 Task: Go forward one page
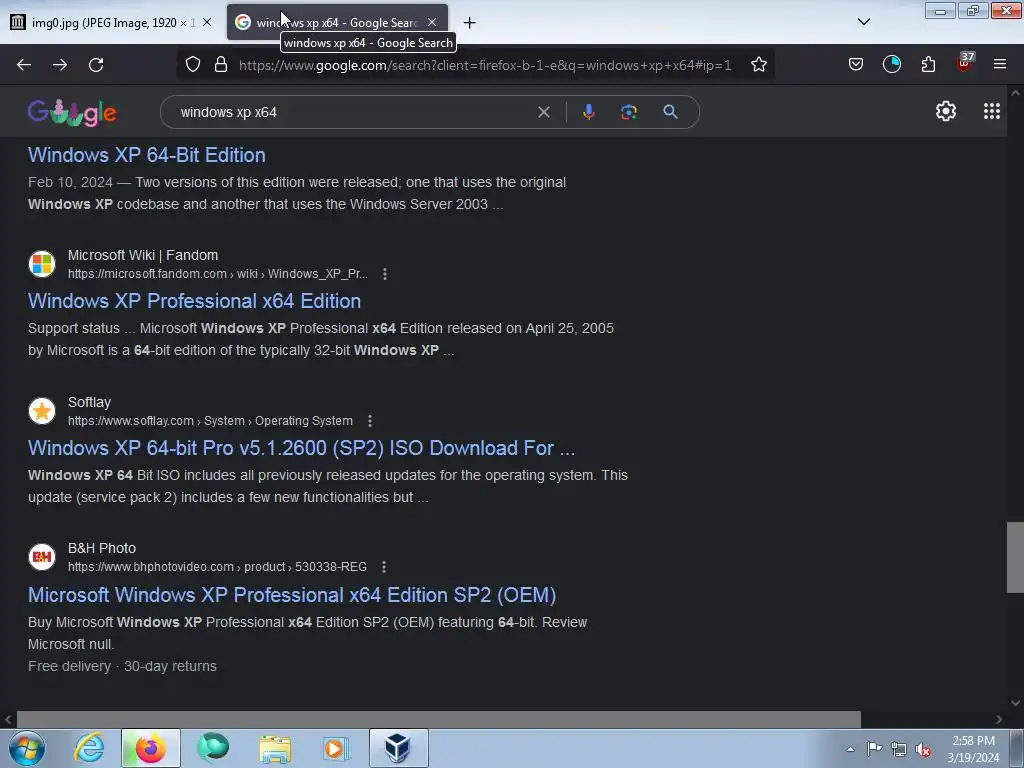[60, 65]
